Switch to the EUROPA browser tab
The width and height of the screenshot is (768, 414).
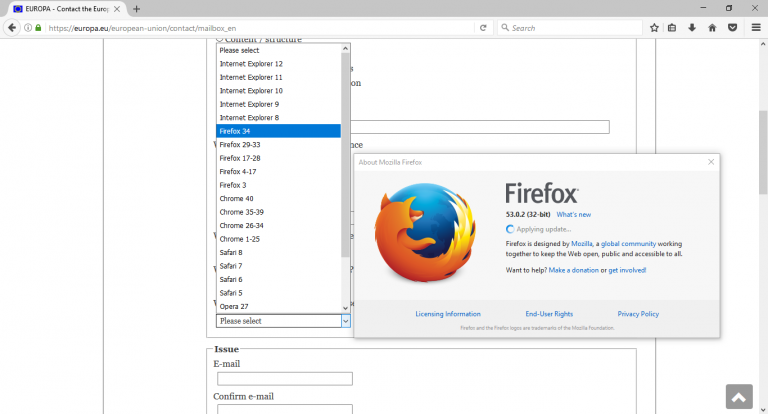pyautogui.click(x=65, y=8)
